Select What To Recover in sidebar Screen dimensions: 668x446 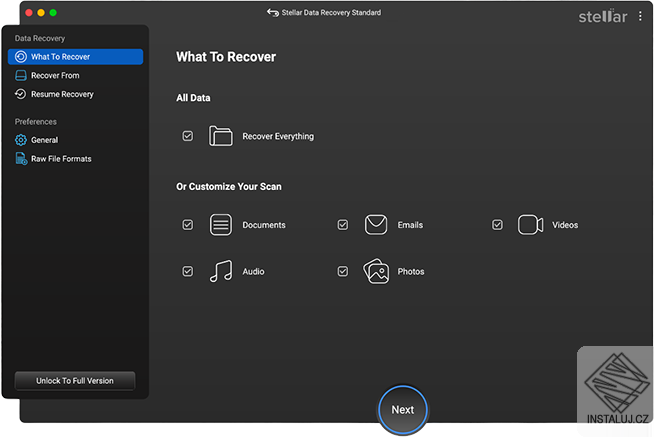pyautogui.click(x=75, y=57)
